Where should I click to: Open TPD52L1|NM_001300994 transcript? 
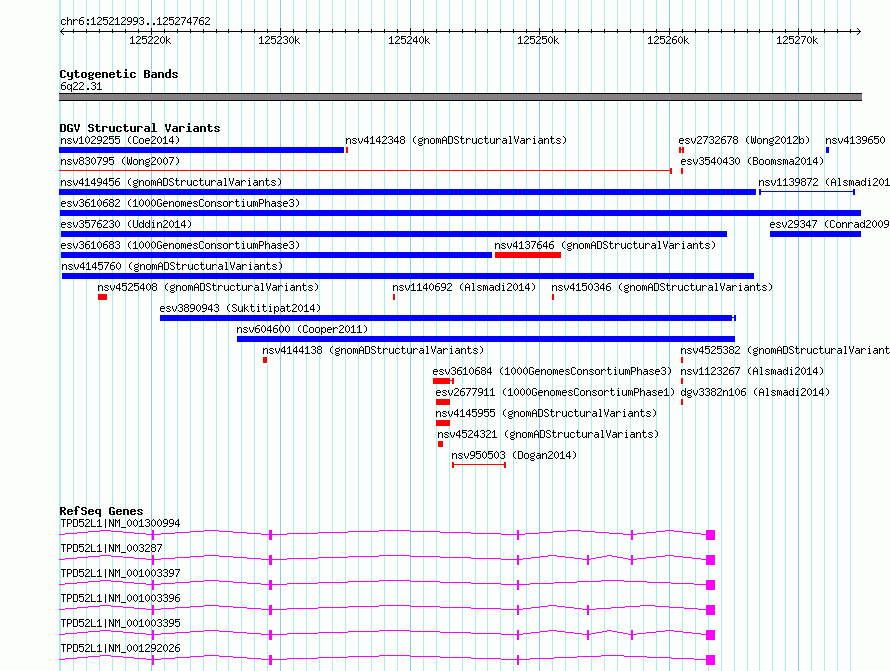pos(120,523)
